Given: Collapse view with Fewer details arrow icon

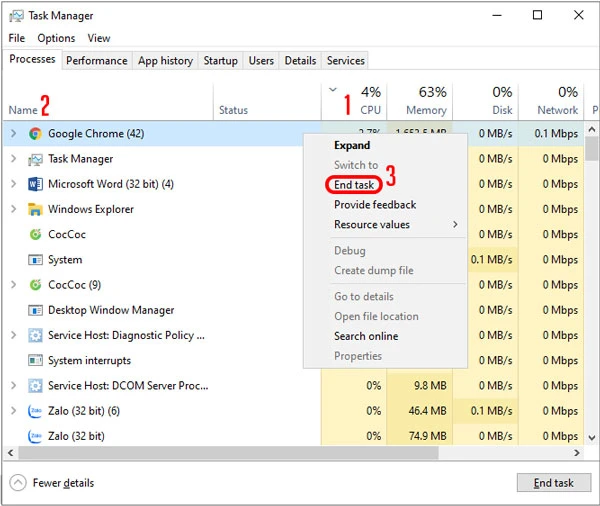Looking at the screenshot, I should (18, 483).
